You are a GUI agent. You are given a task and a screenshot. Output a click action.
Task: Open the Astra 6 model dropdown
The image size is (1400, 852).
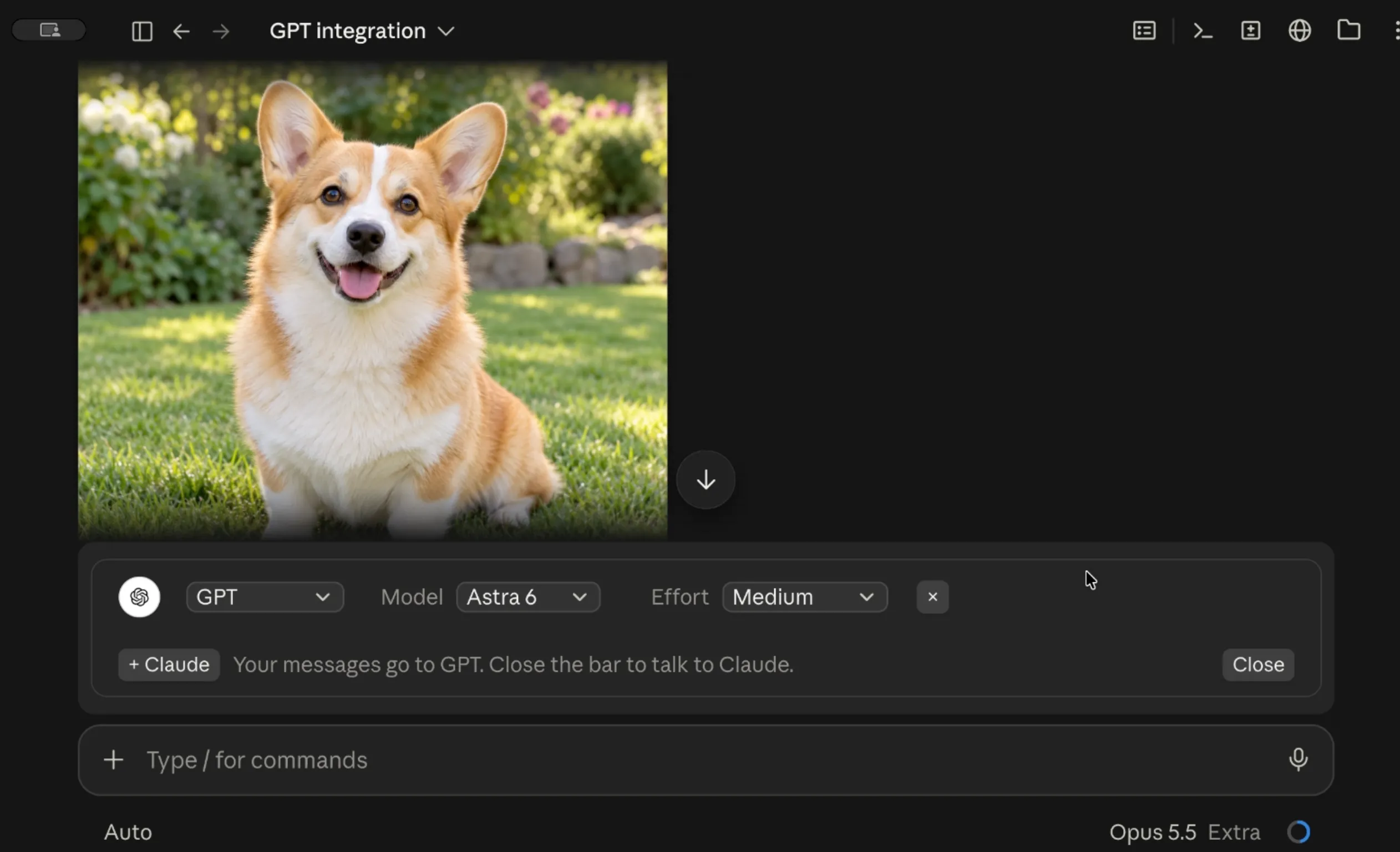click(x=528, y=597)
